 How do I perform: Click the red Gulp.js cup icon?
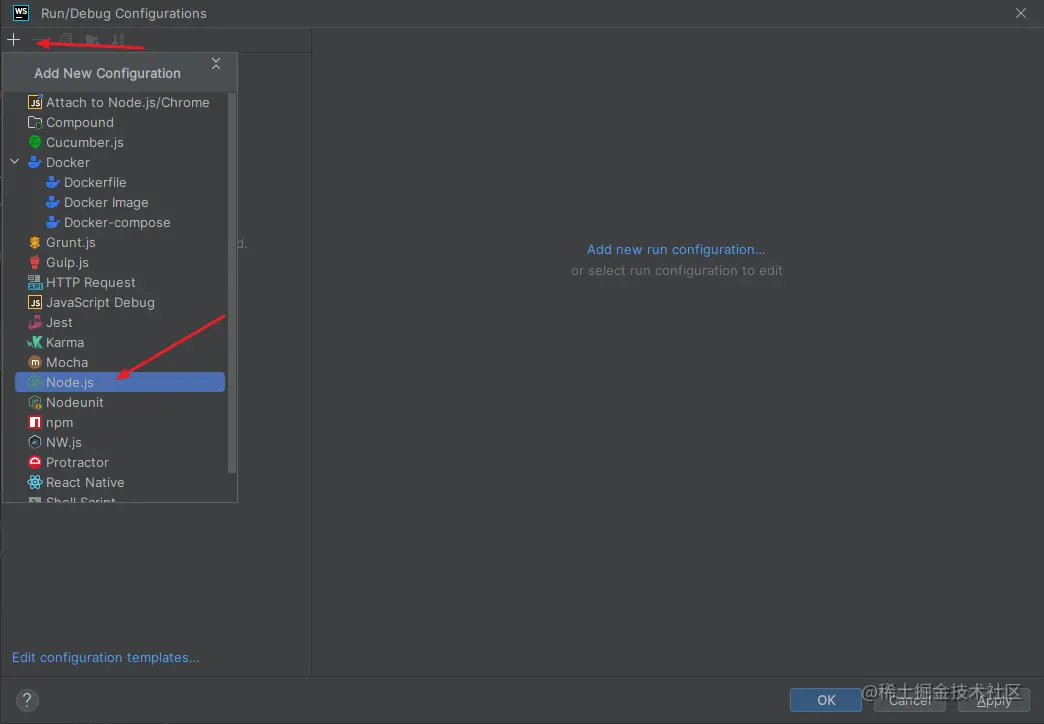pyautogui.click(x=35, y=262)
